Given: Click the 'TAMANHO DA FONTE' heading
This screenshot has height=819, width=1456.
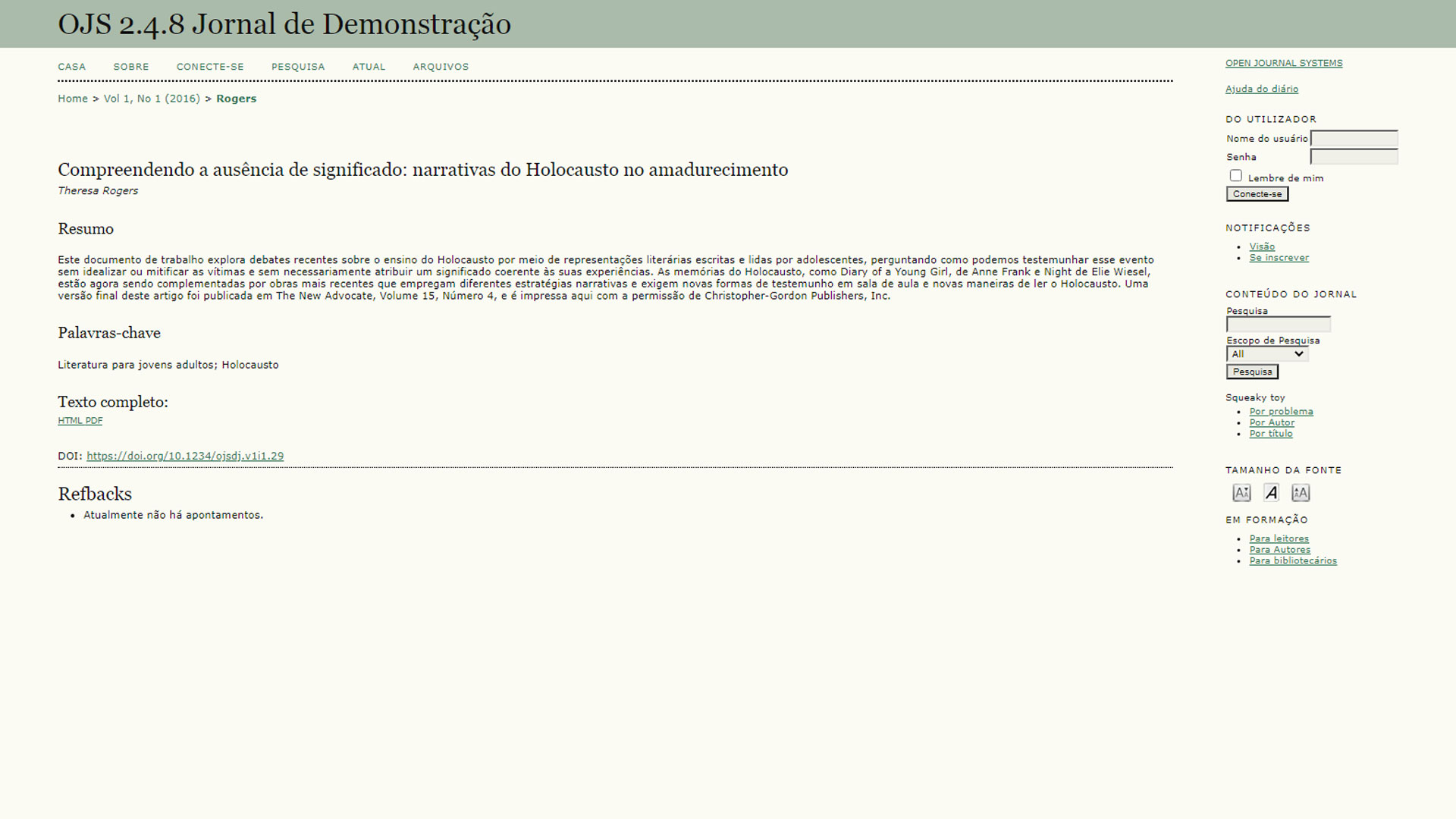Looking at the screenshot, I should click(1283, 471).
